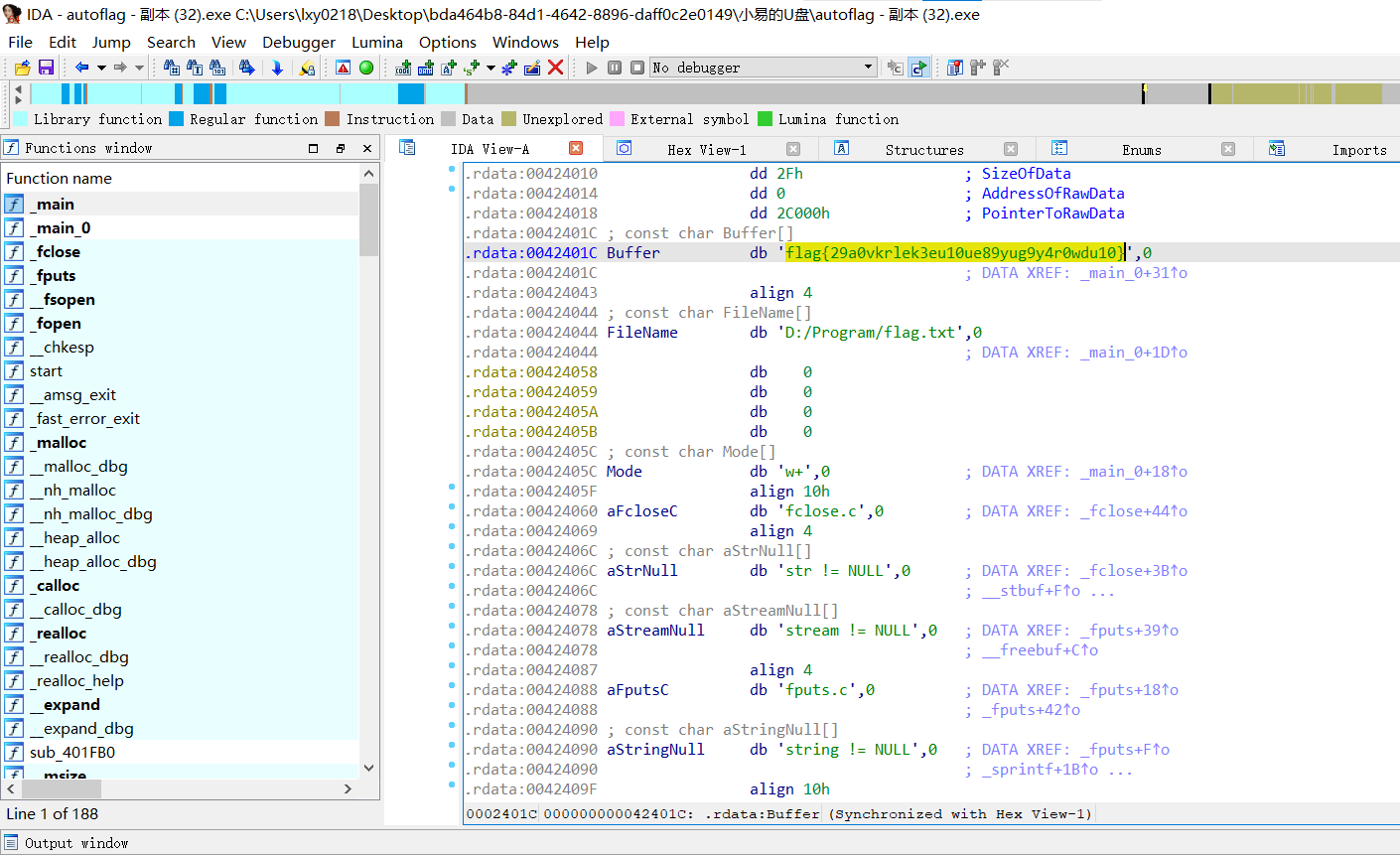The image size is (1400, 855).
Task: Click the blue down arrow toolbar icon
Action: pos(277,68)
